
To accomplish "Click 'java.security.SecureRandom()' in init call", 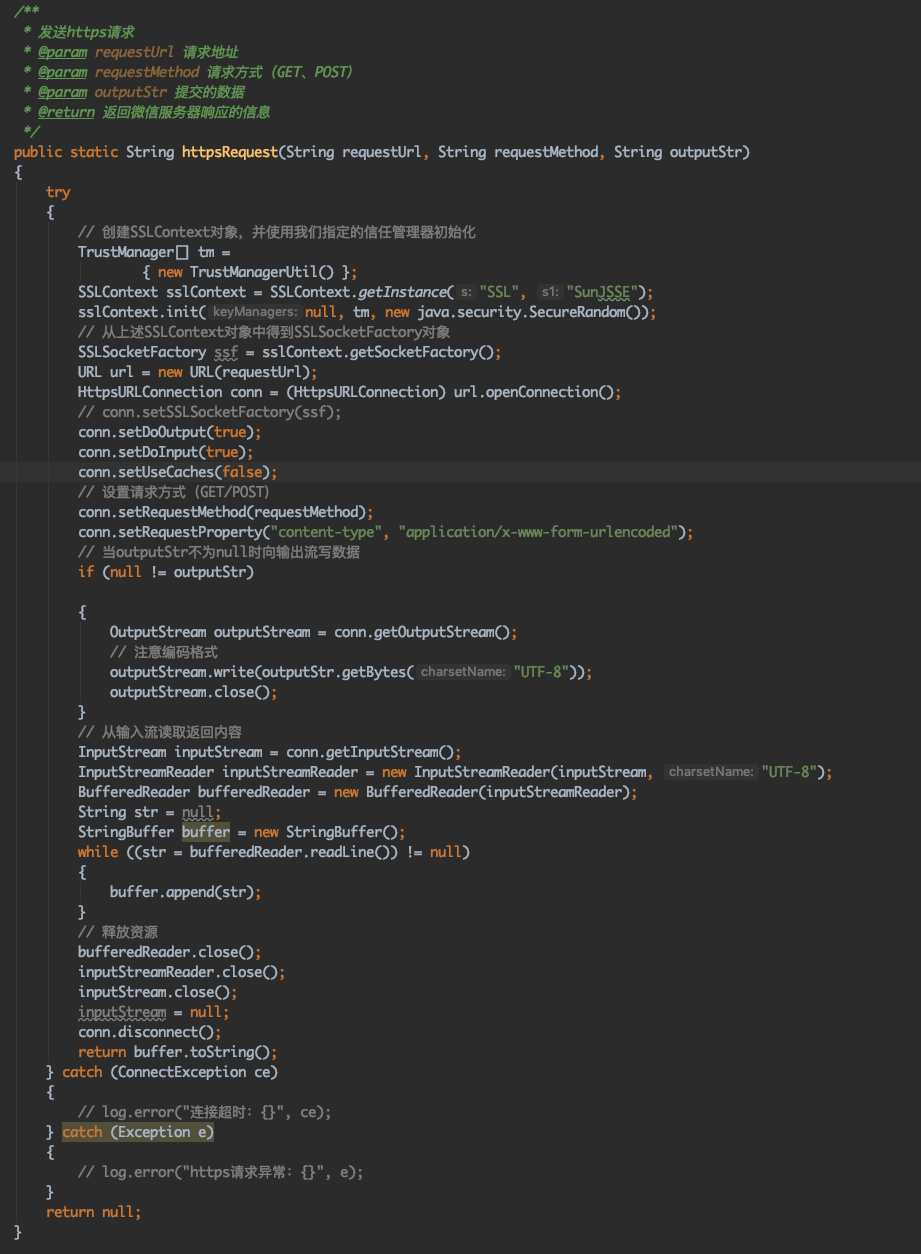I will [x=535, y=312].
